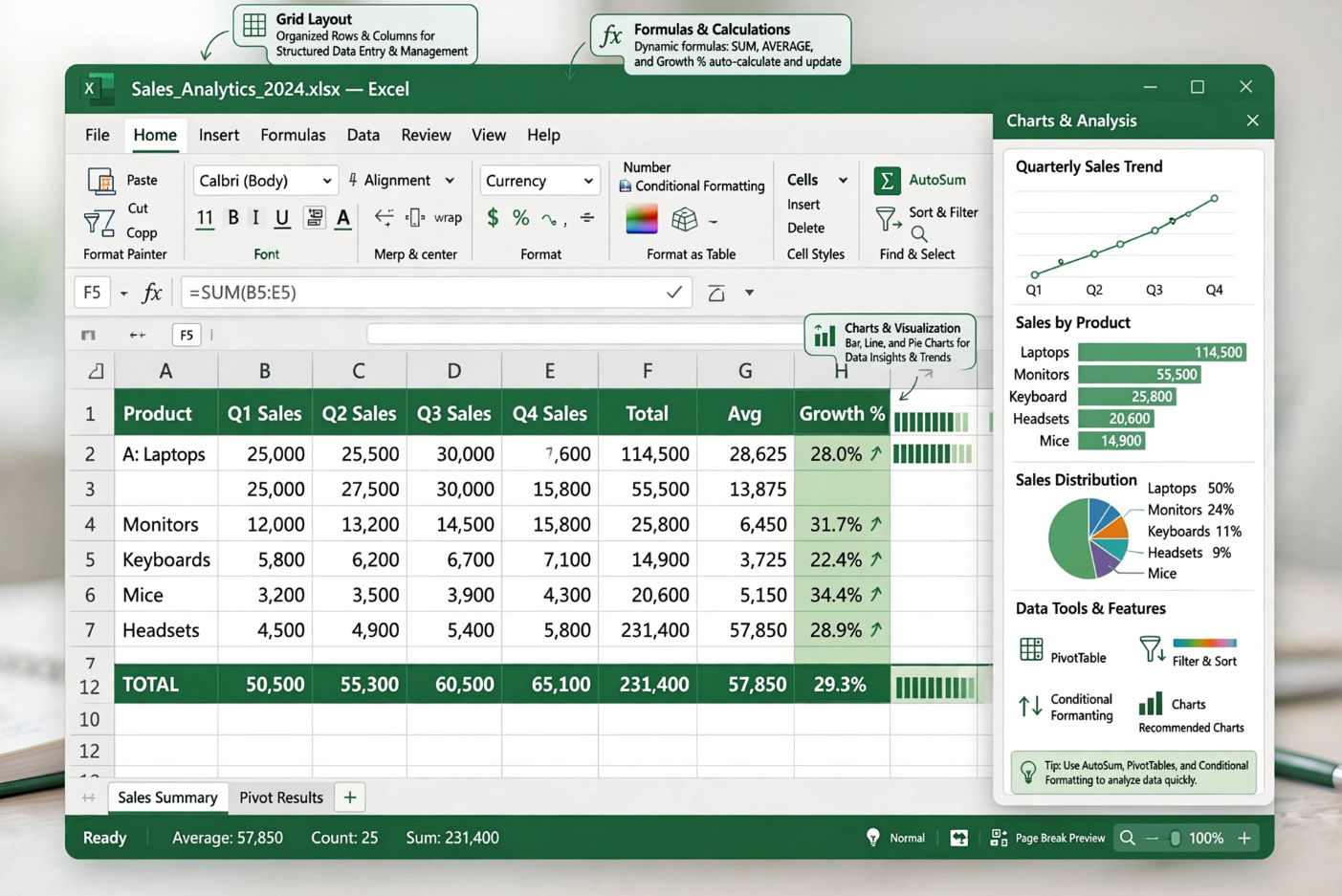Click Insert under Cells

click(803, 204)
